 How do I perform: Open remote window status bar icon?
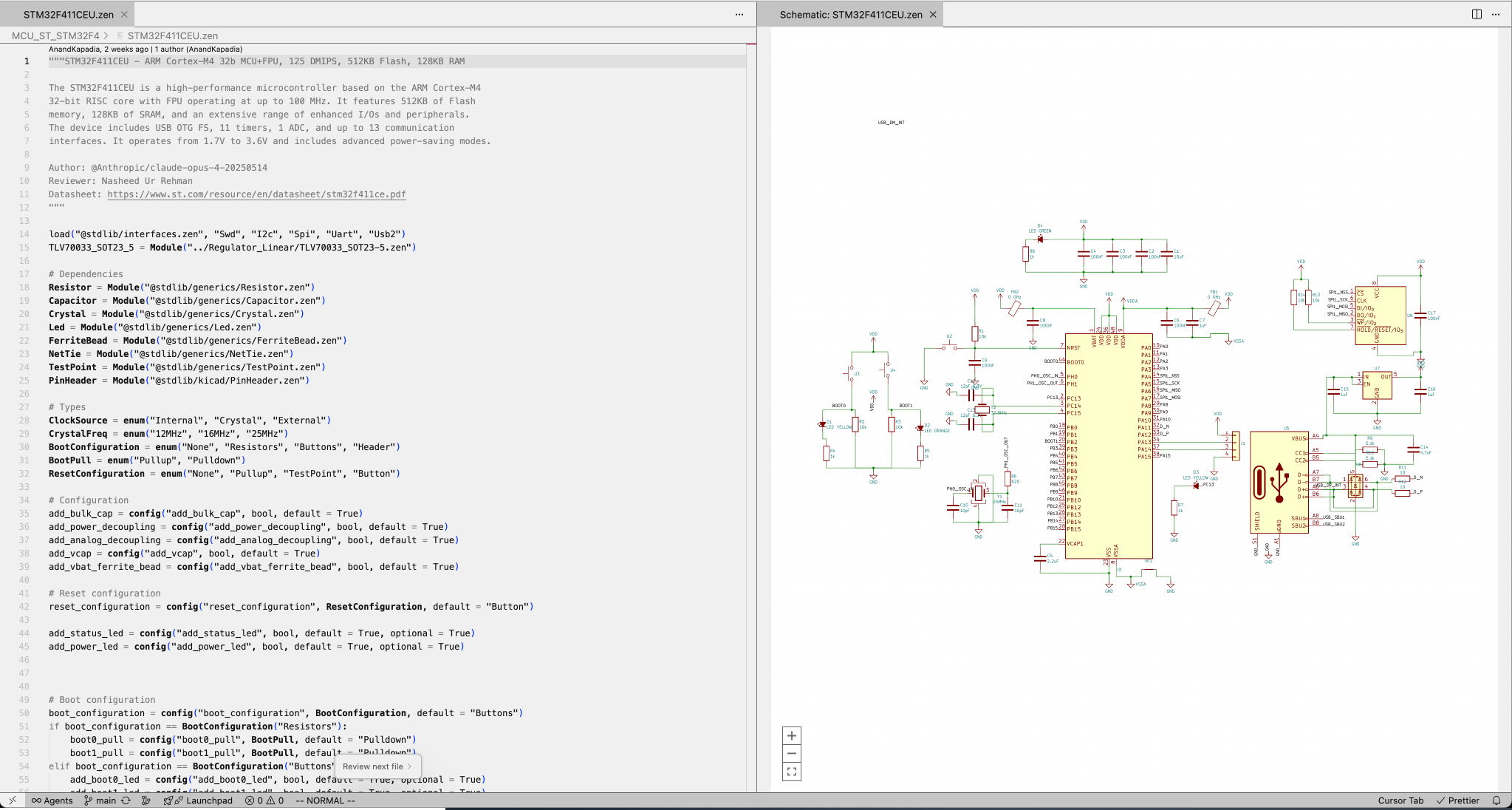click(12, 800)
